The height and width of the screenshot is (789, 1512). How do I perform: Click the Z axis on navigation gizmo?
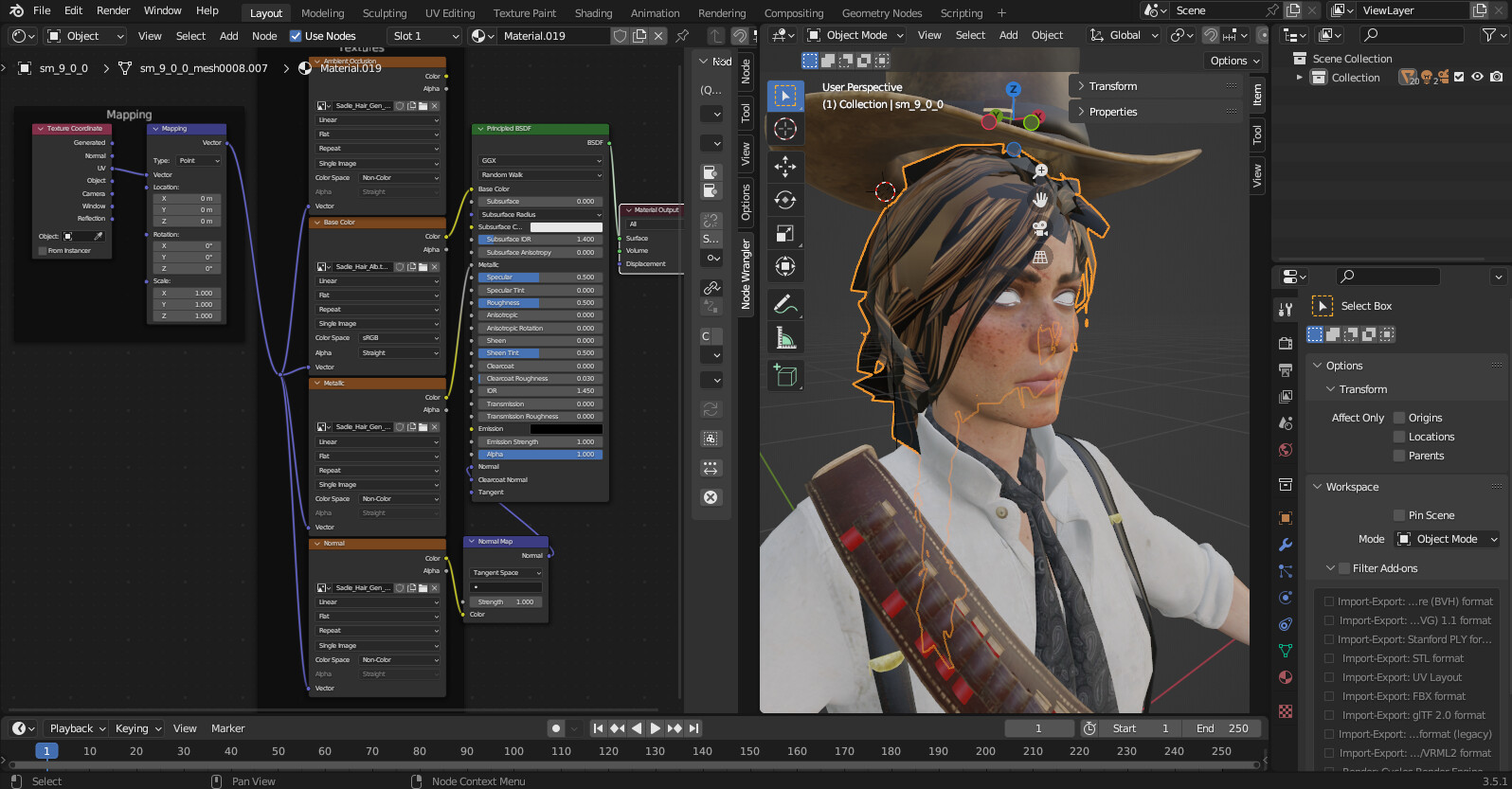click(x=1014, y=89)
